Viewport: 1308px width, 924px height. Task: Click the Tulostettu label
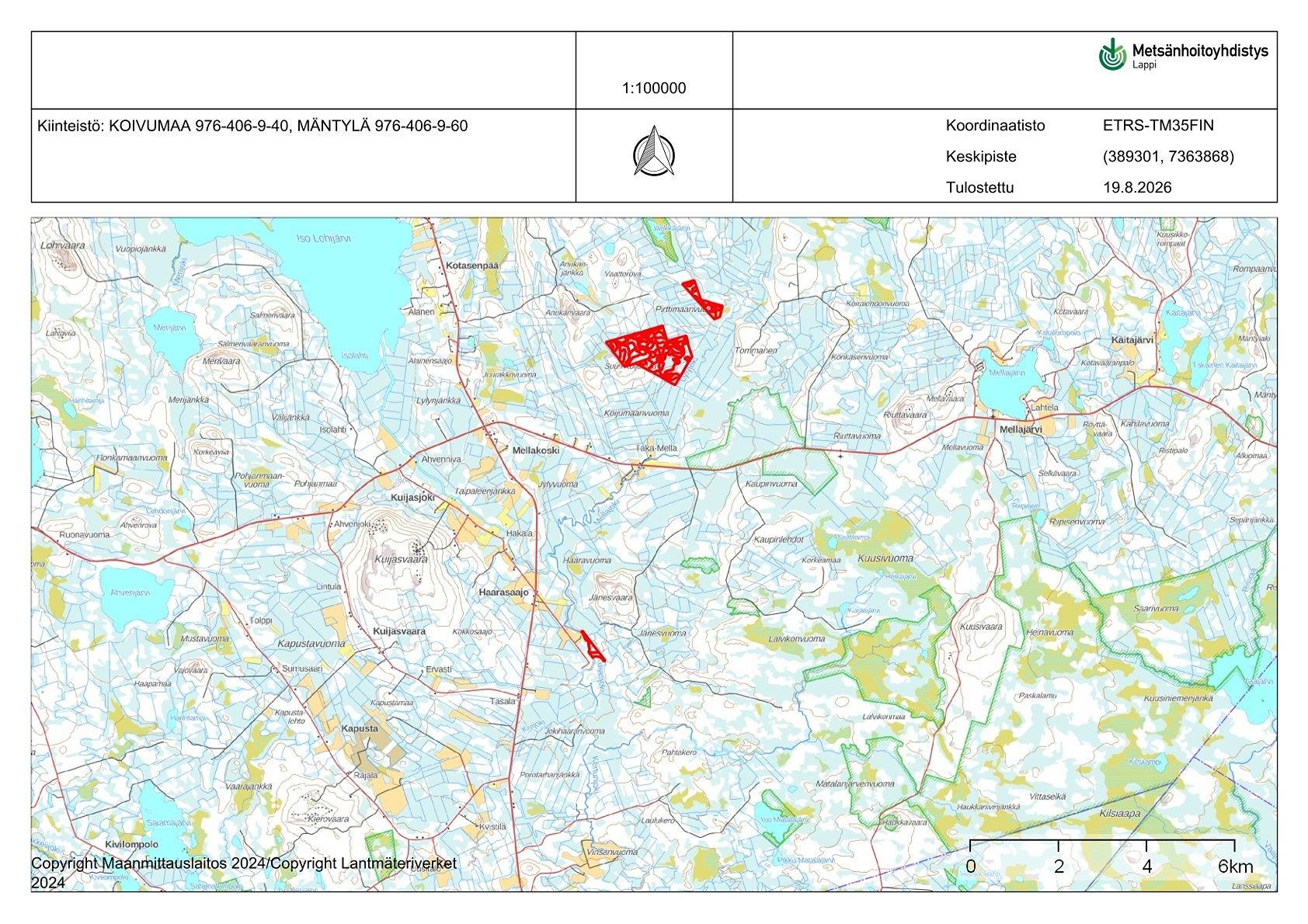click(979, 188)
